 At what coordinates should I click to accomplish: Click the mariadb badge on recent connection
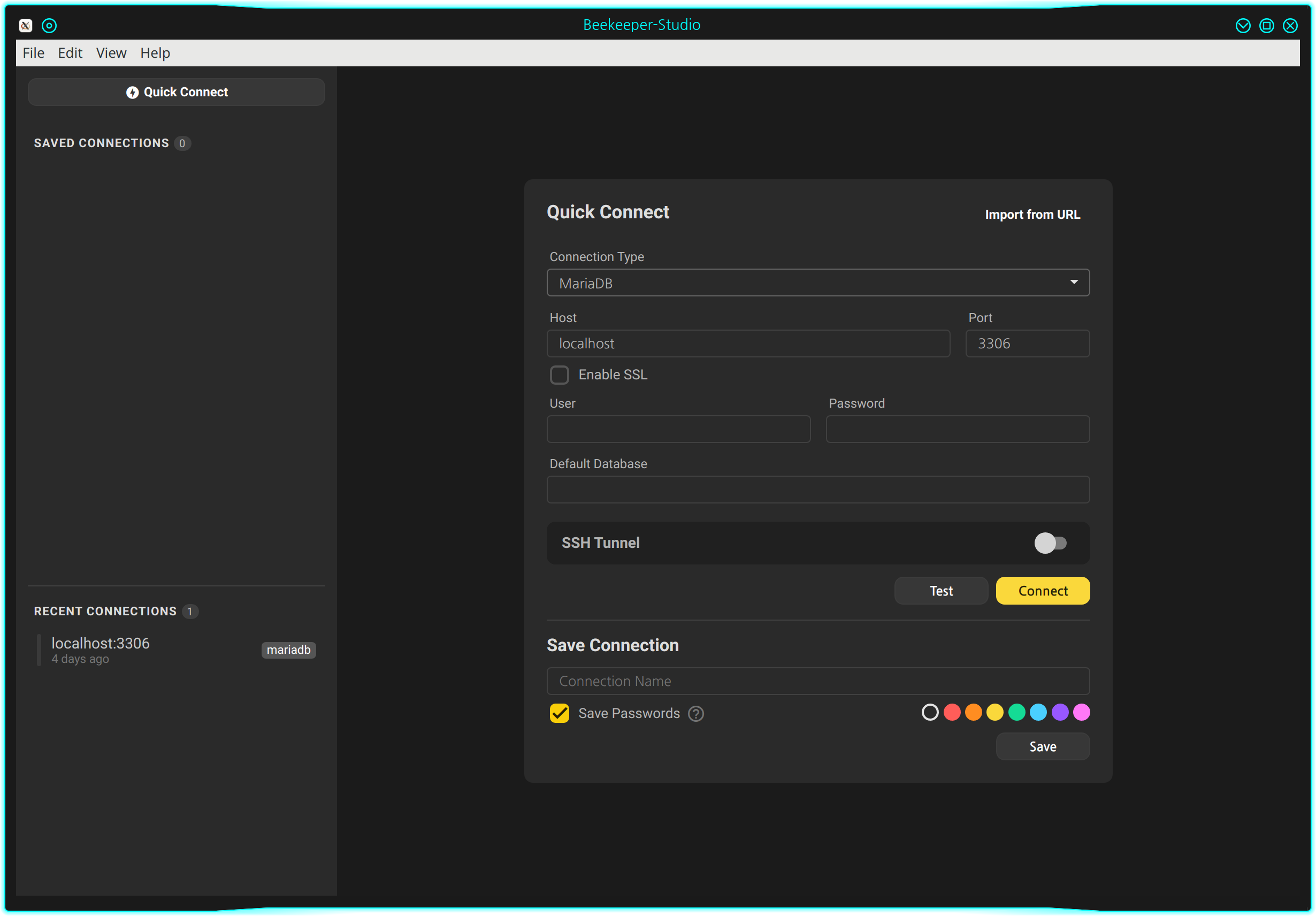[288, 650]
